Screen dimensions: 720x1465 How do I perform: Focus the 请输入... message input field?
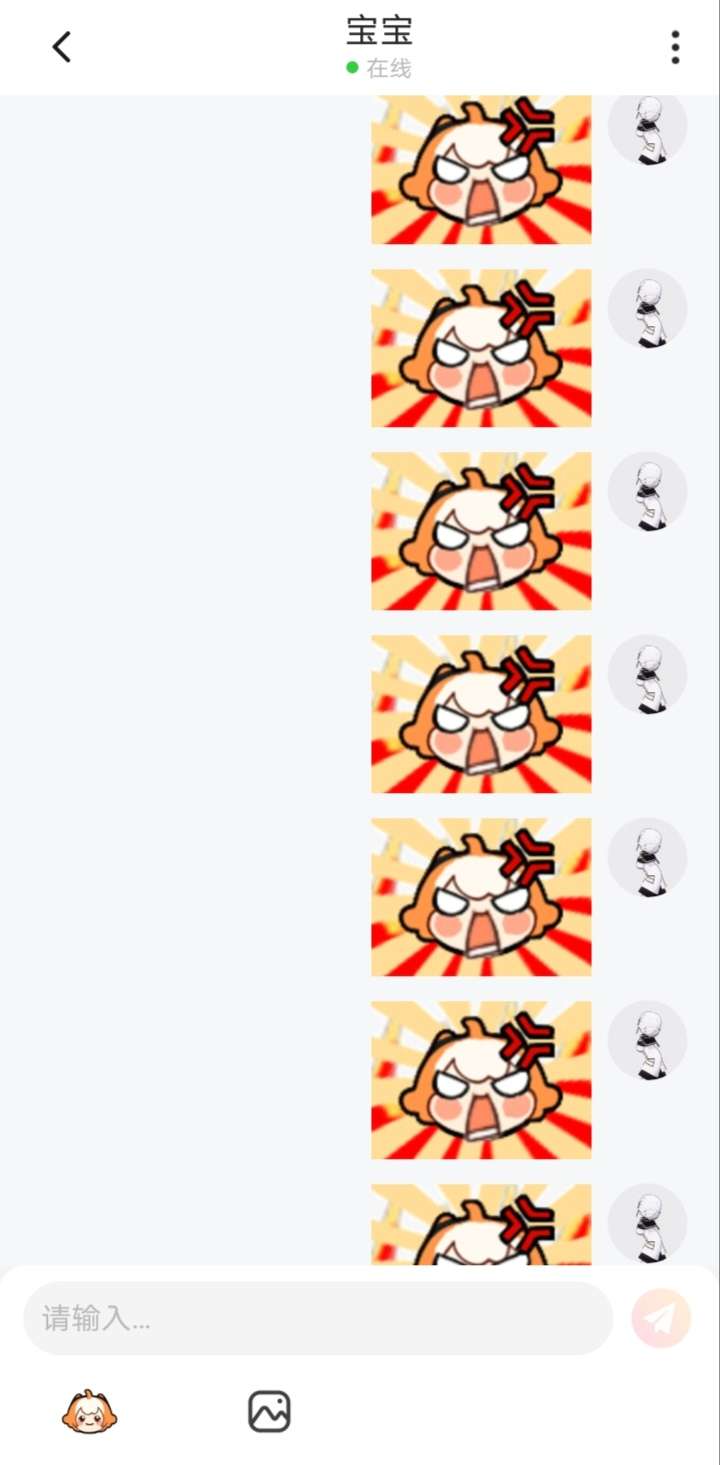click(318, 1318)
